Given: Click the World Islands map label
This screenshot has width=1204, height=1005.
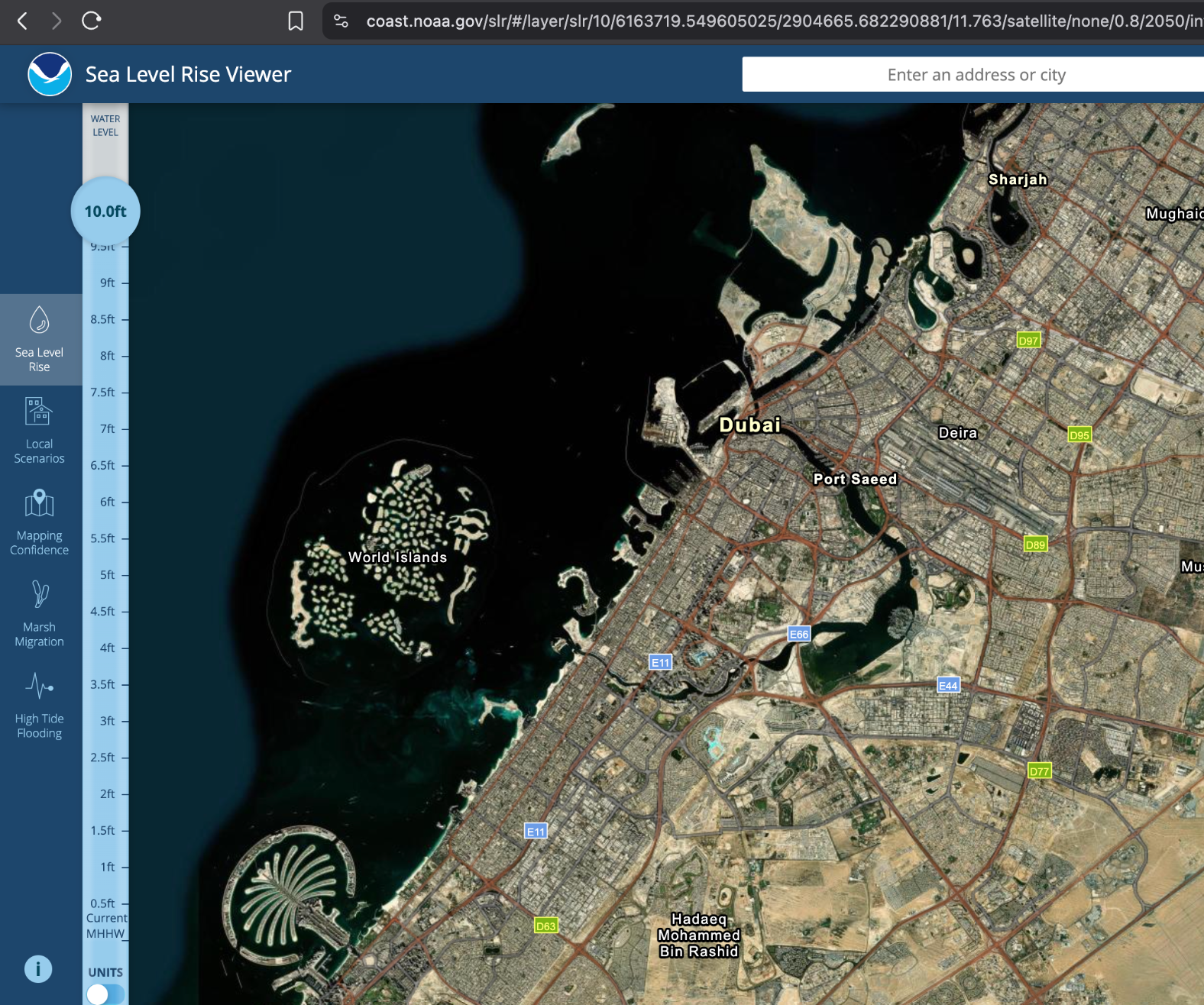Looking at the screenshot, I should (397, 557).
